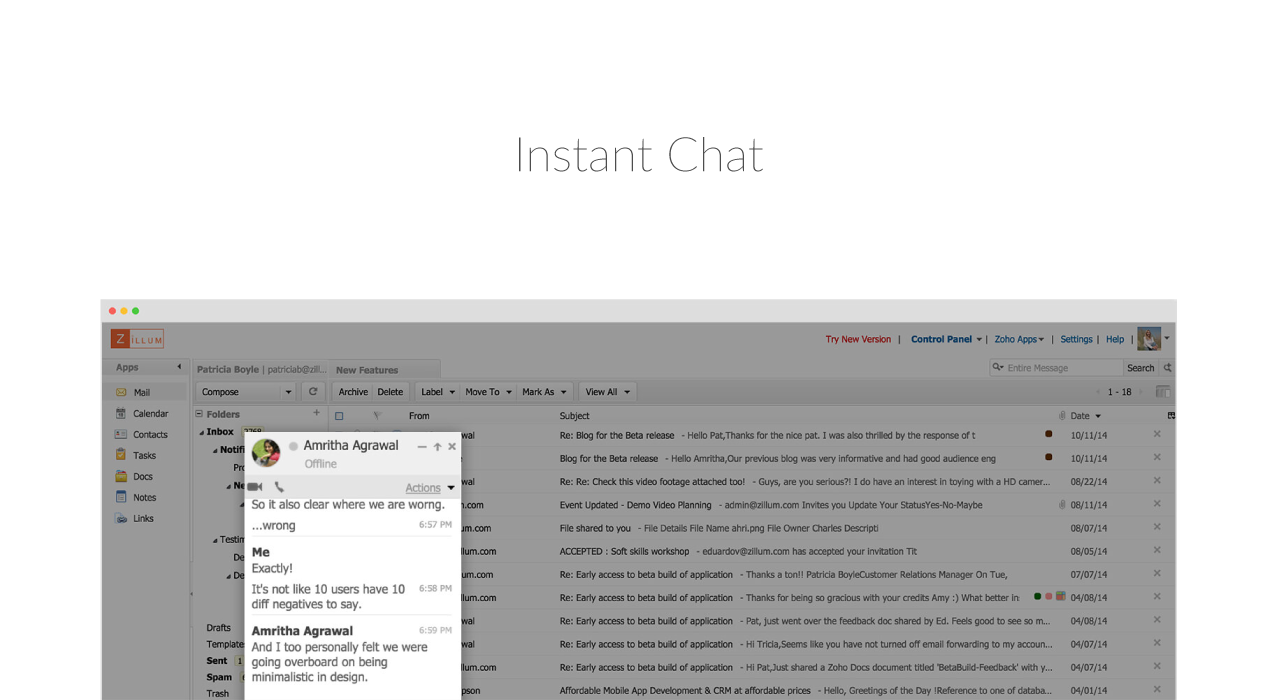This screenshot has height=700, width=1280.
Task: Go to next page of messages
Action: 1141,392
